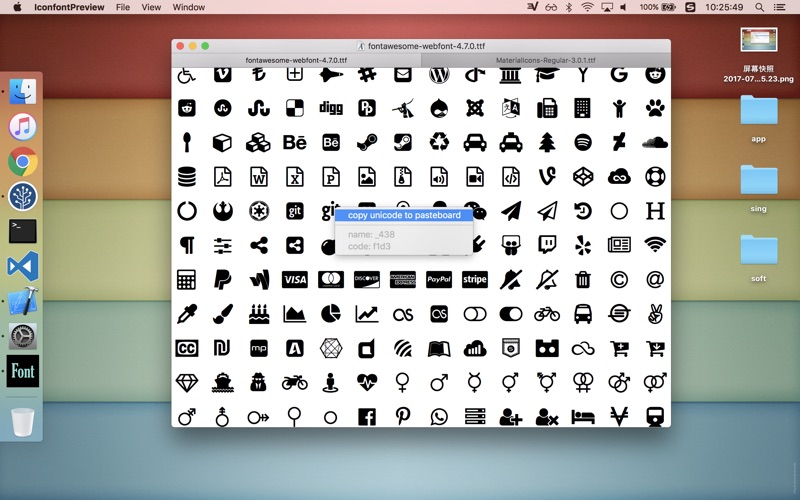Click code: f1d3 in context menu

(369, 246)
